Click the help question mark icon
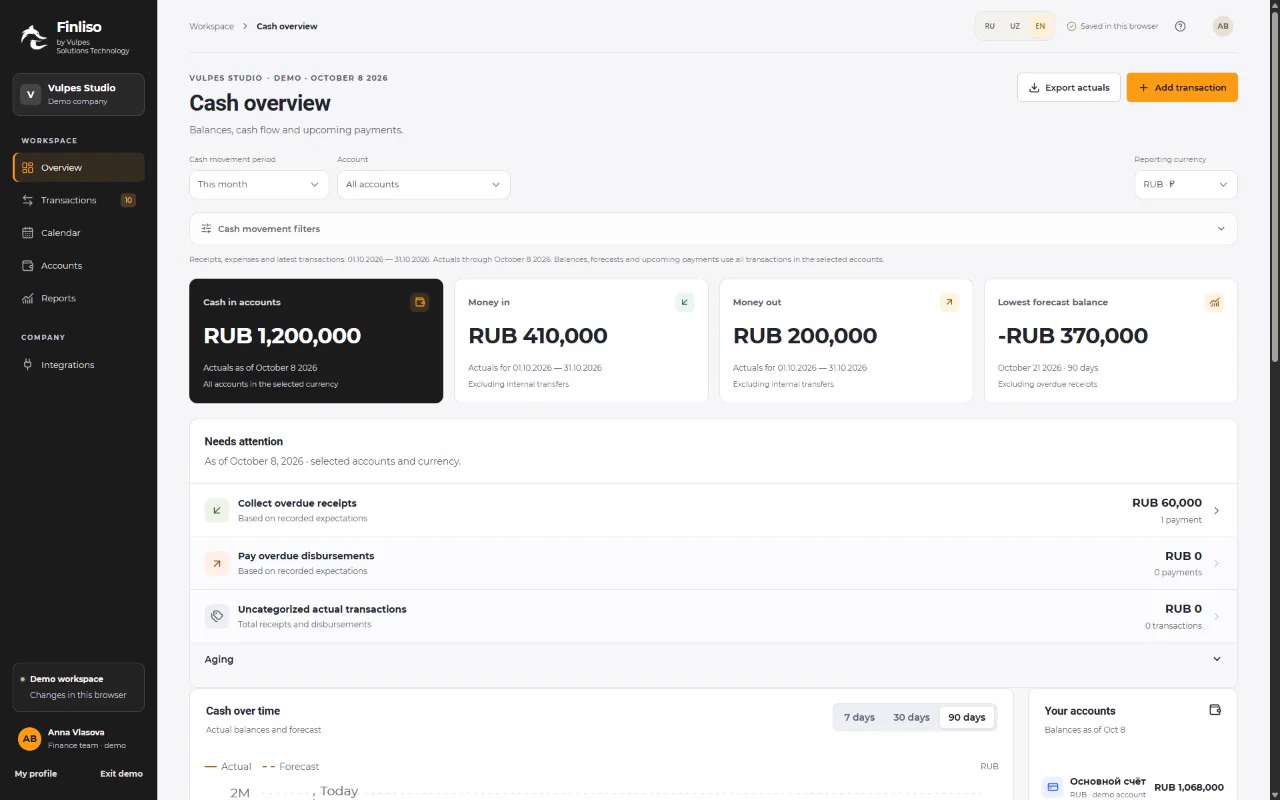This screenshot has width=1280, height=800. click(1180, 26)
